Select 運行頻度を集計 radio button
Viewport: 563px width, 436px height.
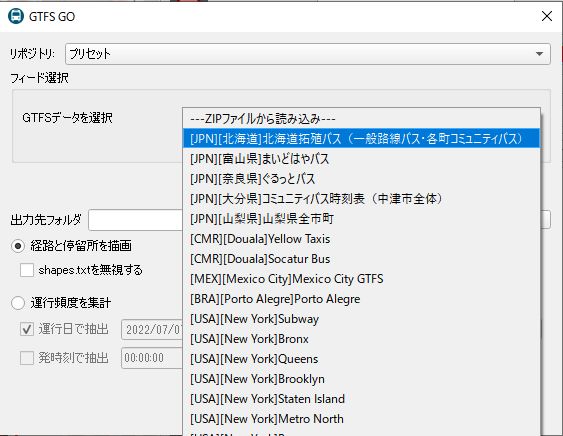18,303
